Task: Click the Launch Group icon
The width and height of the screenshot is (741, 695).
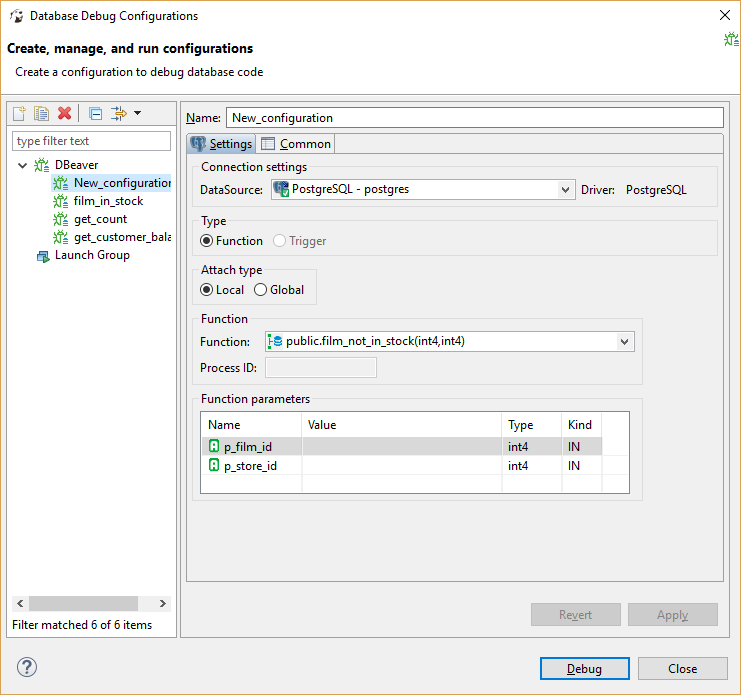Action: click(x=43, y=256)
